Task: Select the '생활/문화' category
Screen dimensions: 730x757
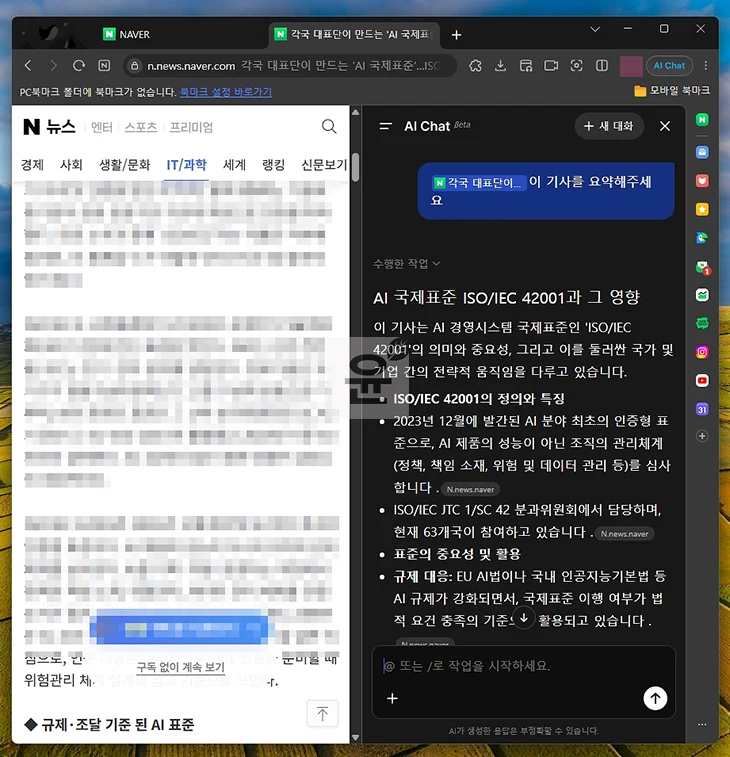Action: [125, 165]
